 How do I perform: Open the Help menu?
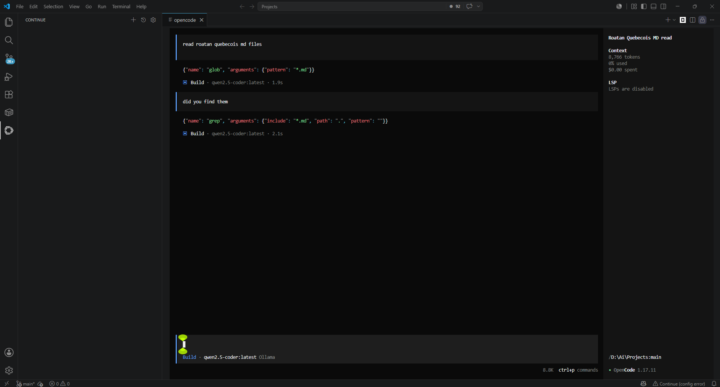click(x=141, y=6)
